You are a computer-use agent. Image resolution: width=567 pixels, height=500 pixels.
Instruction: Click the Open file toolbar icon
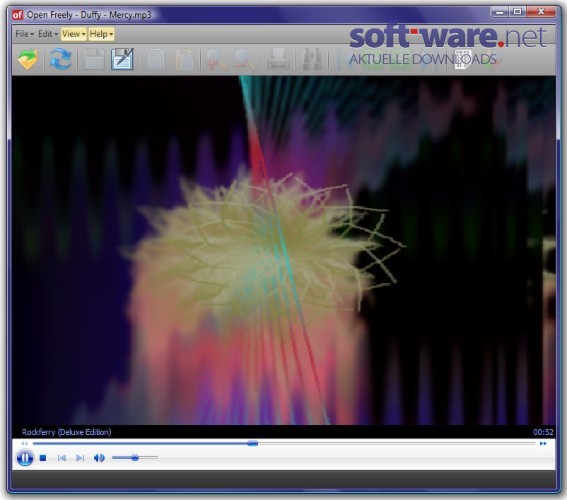pos(28,59)
